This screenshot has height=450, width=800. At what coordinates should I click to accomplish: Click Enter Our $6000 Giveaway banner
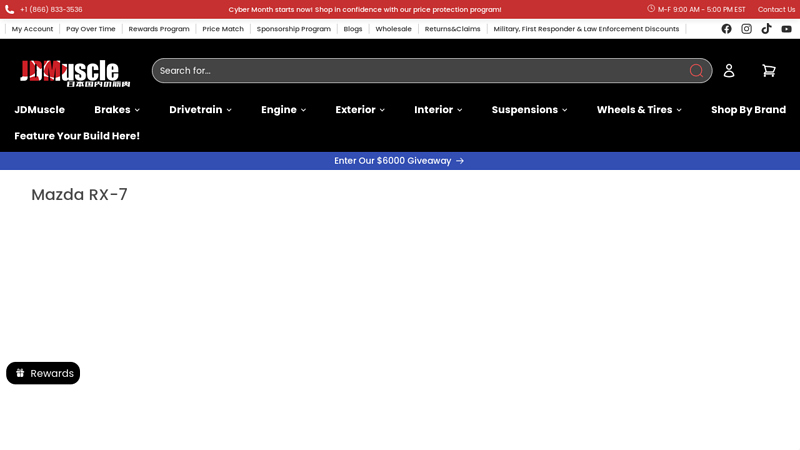[399, 160]
